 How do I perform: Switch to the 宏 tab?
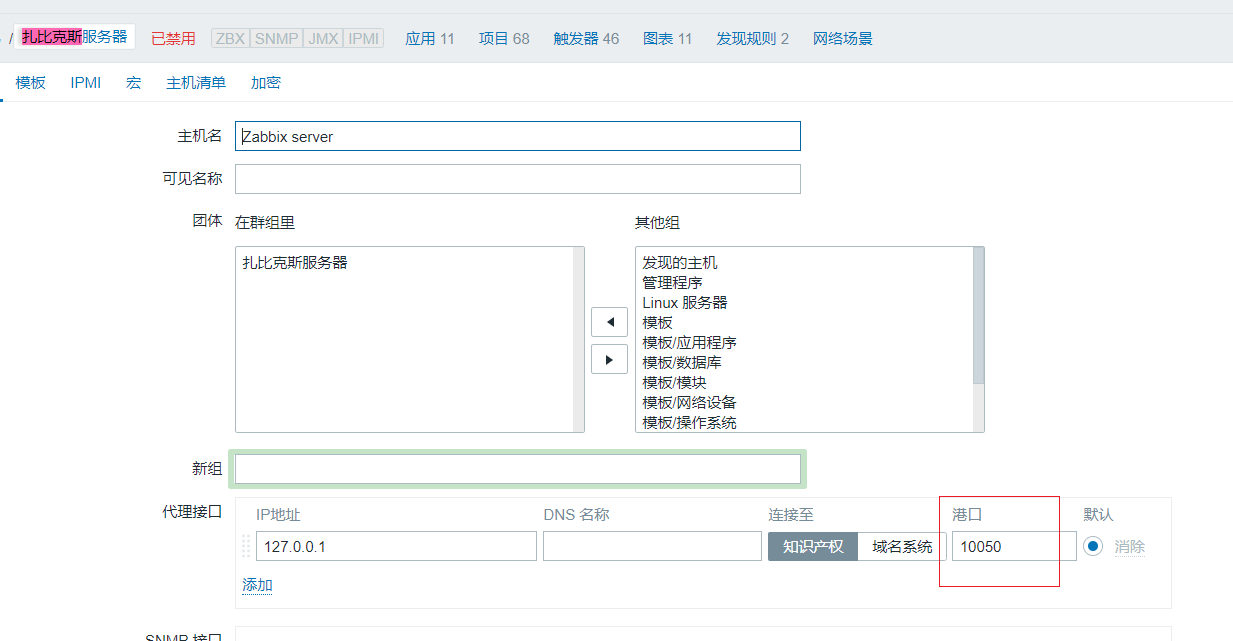pyautogui.click(x=133, y=83)
